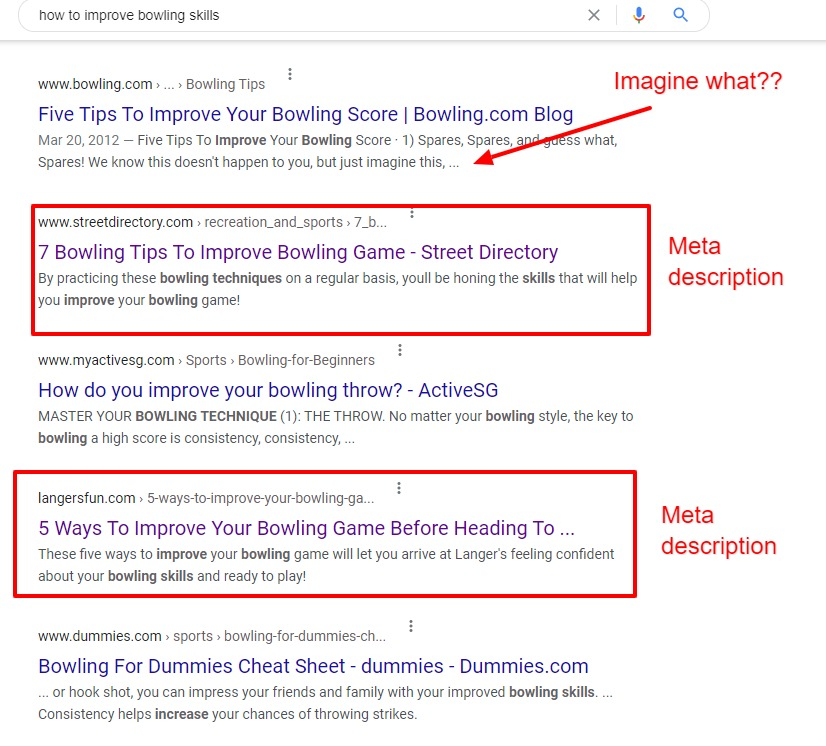Click the search magnifier icon
Image resolution: width=826 pixels, height=746 pixels.
coord(681,15)
